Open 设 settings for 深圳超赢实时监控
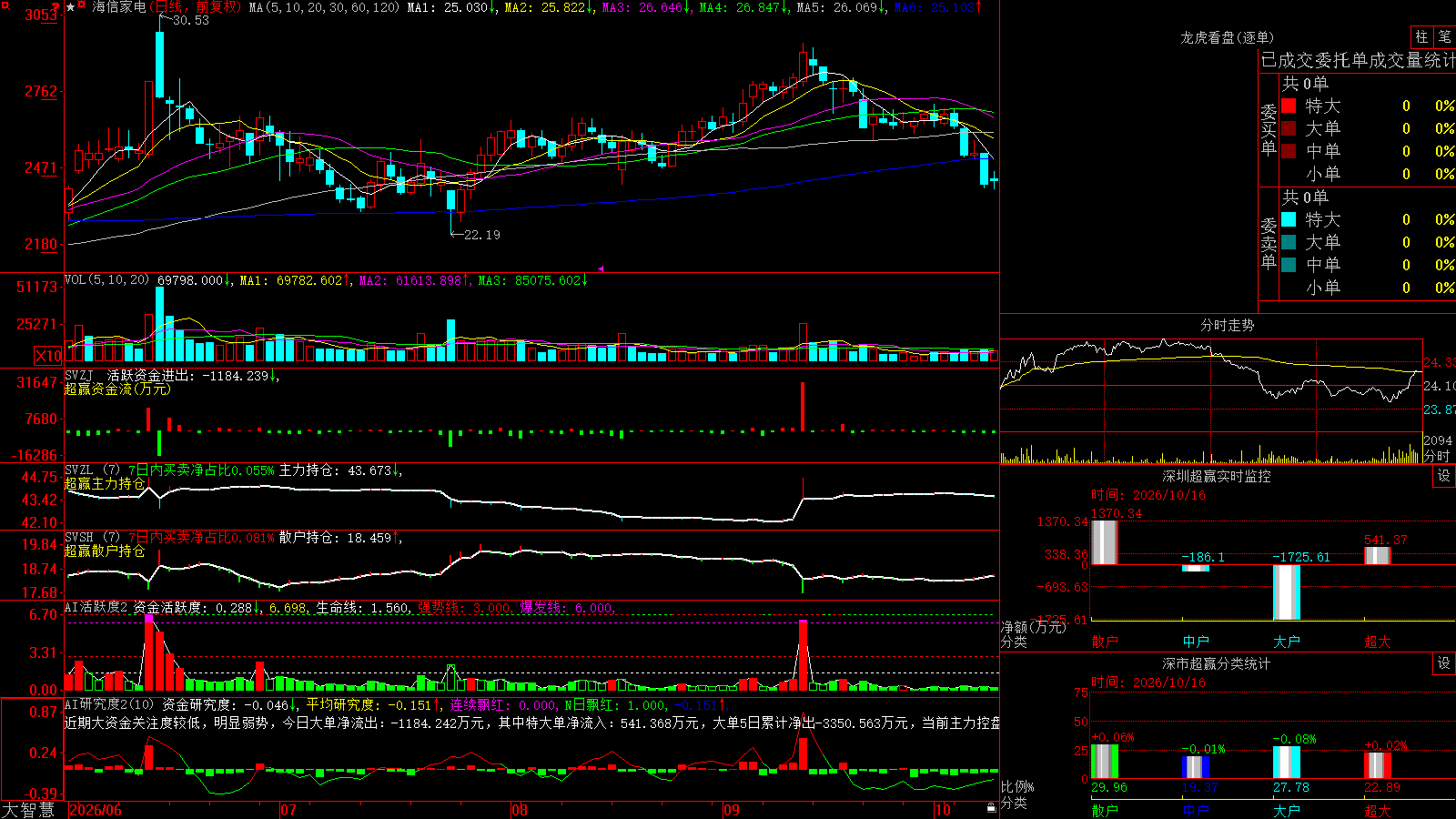 click(1444, 476)
